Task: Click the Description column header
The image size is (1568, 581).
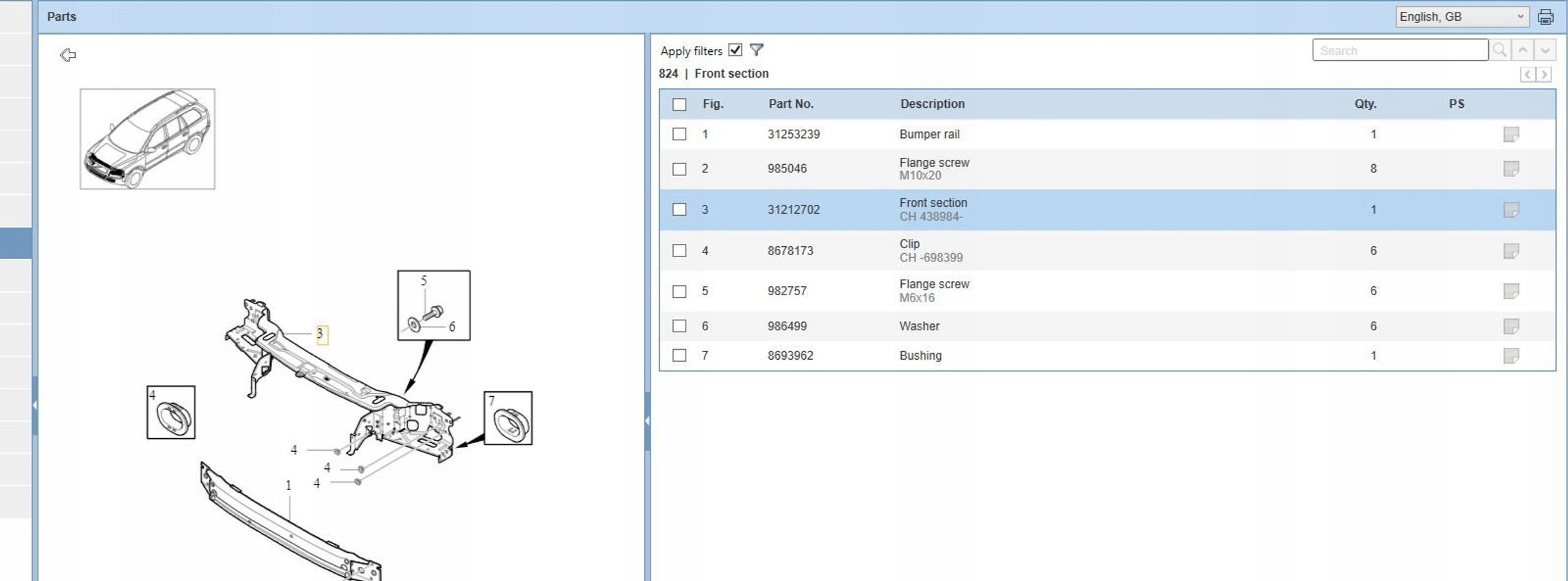Action: tap(932, 104)
